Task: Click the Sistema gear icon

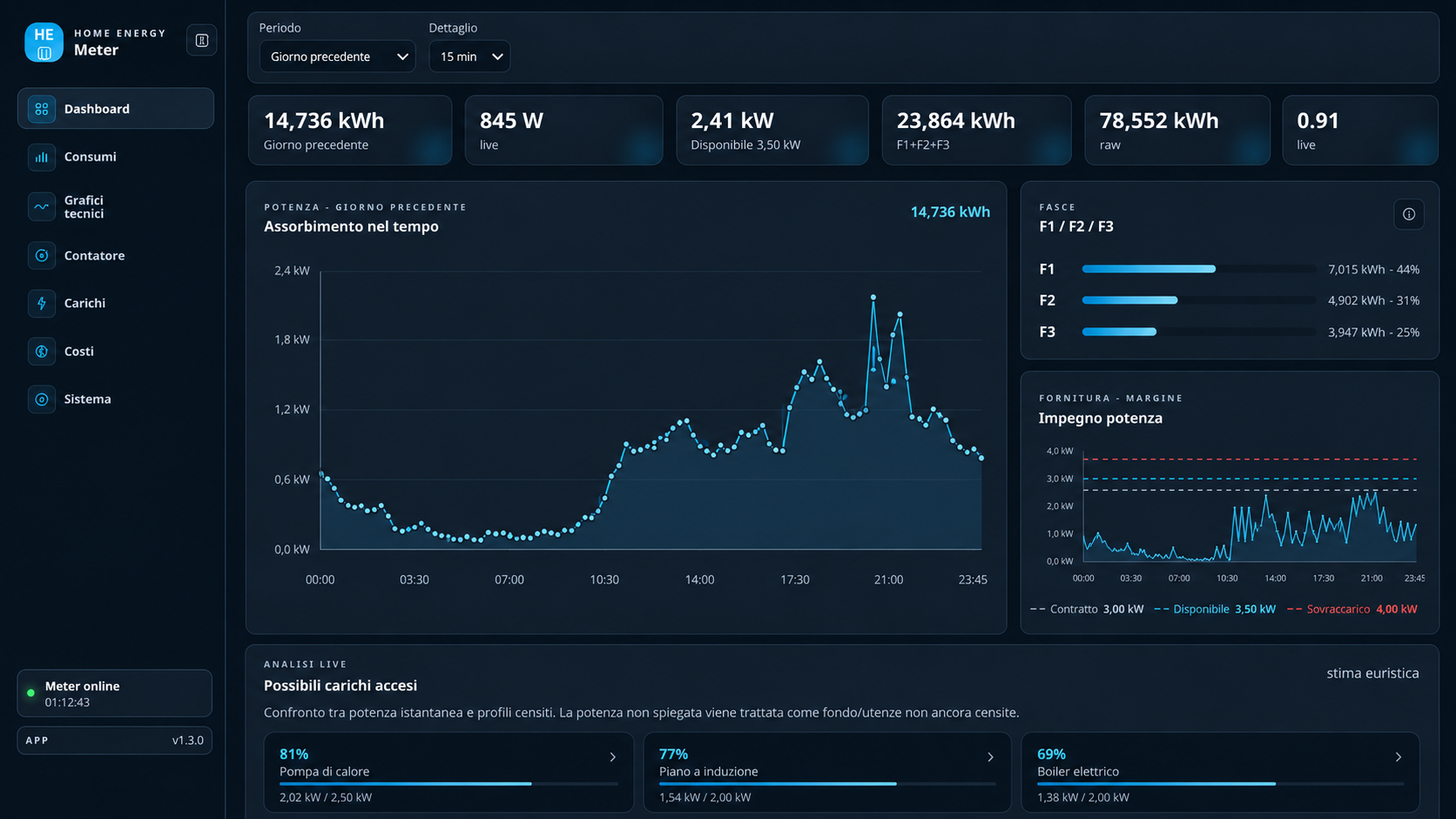Action: 41,399
